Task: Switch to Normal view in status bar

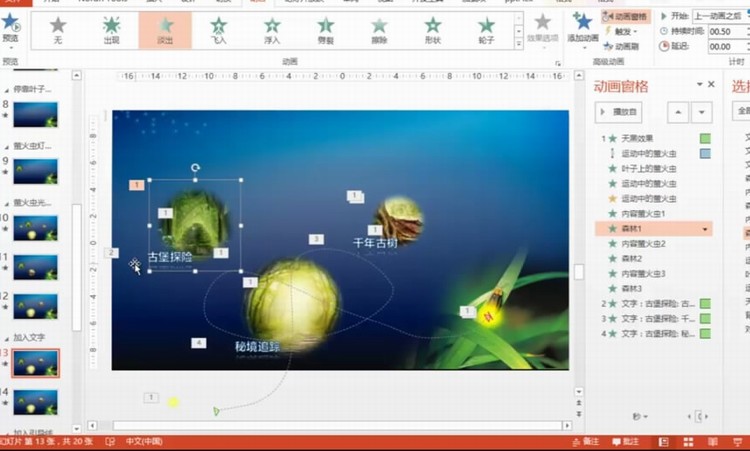Action: click(x=663, y=442)
